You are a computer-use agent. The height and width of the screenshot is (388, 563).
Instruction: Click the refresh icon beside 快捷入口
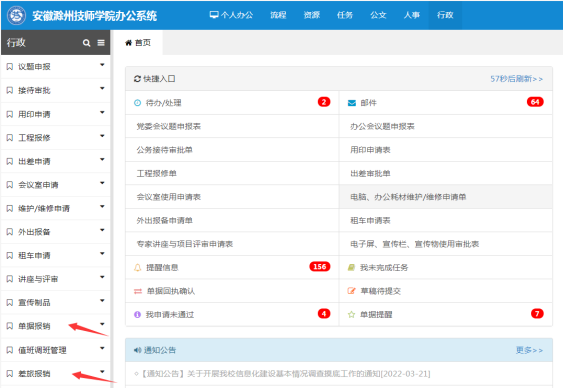click(x=137, y=79)
